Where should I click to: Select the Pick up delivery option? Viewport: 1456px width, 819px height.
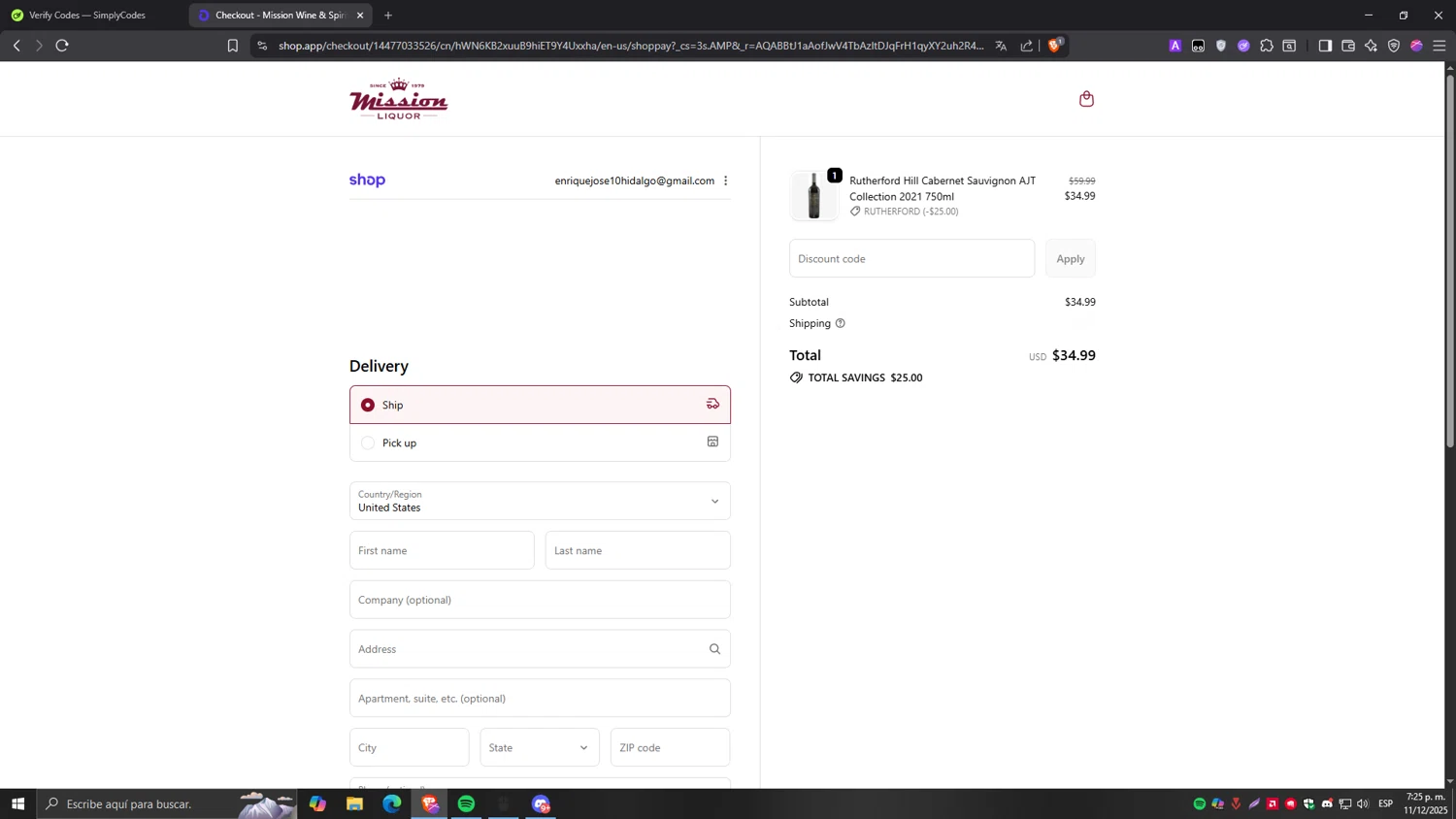click(540, 442)
